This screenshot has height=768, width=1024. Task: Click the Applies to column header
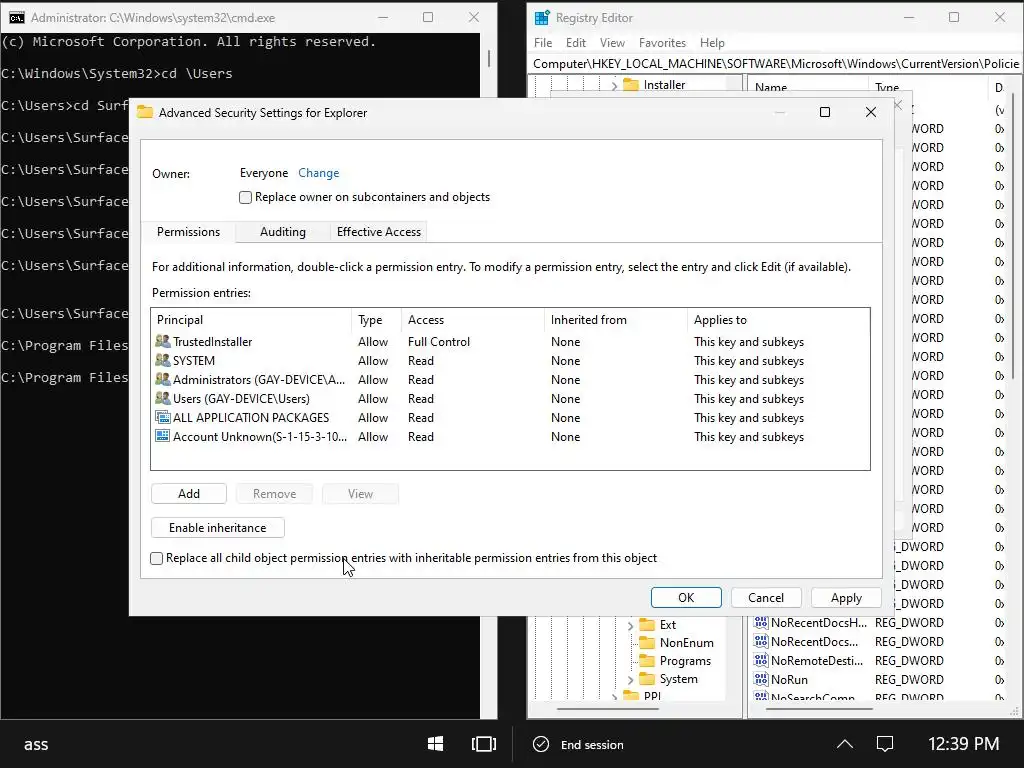coord(778,320)
